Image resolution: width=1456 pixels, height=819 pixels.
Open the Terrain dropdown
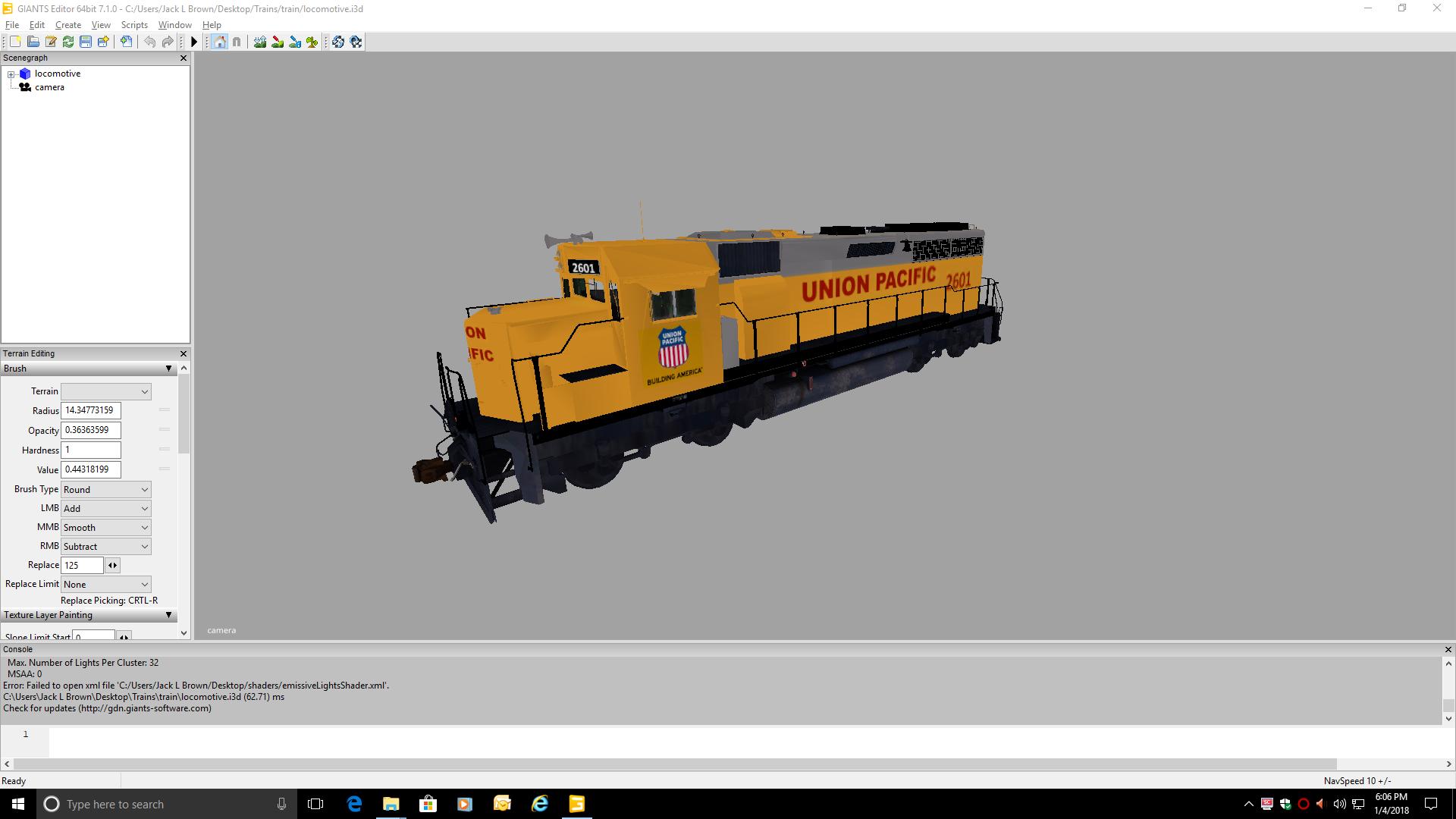click(x=106, y=391)
